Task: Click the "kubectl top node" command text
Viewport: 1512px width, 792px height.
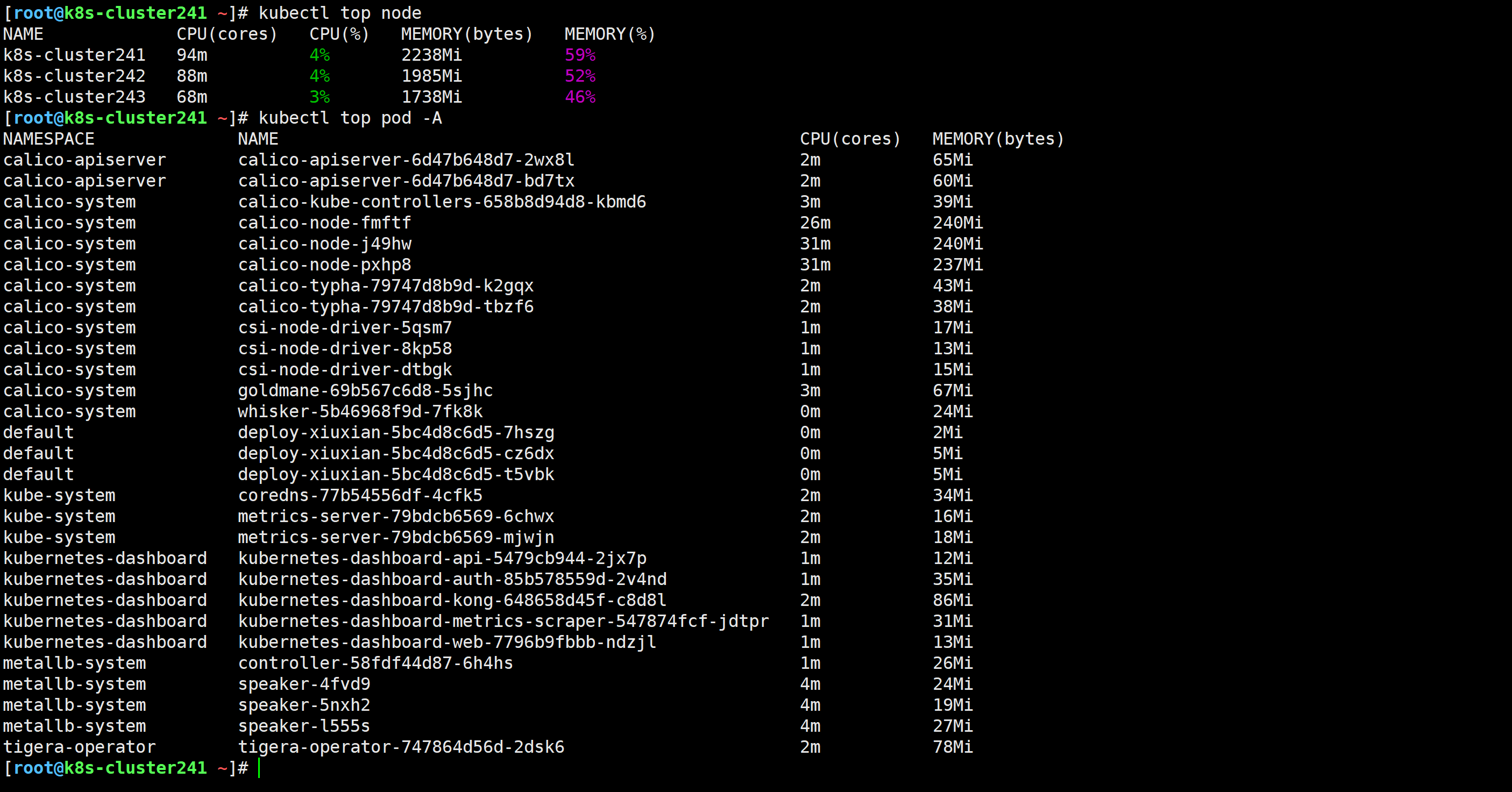Action: click(x=340, y=13)
